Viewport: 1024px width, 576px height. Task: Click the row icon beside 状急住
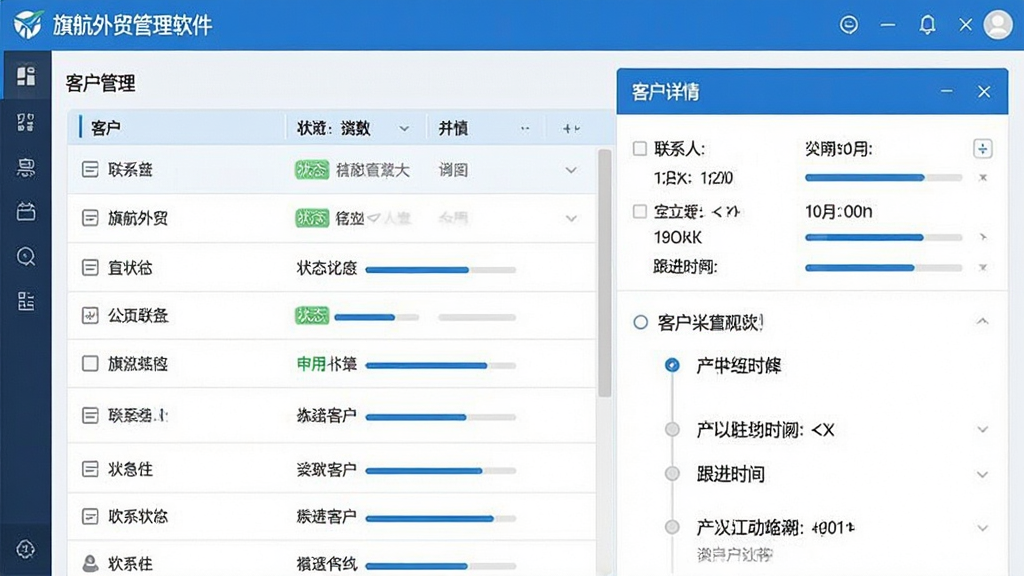(x=90, y=469)
